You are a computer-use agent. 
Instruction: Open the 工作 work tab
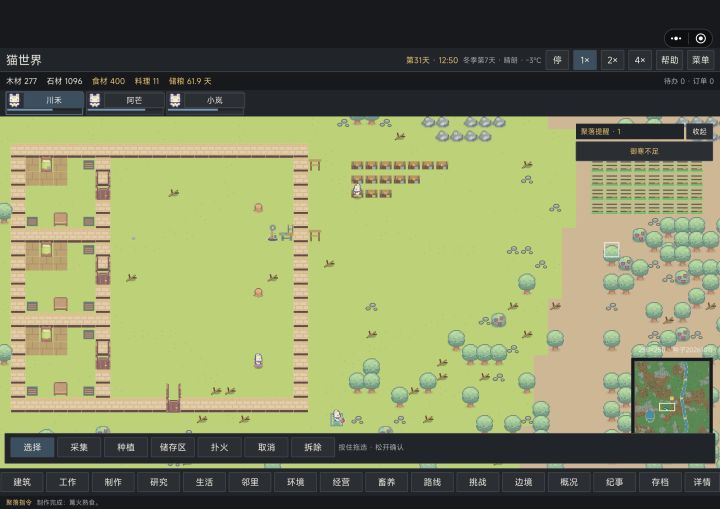point(68,482)
